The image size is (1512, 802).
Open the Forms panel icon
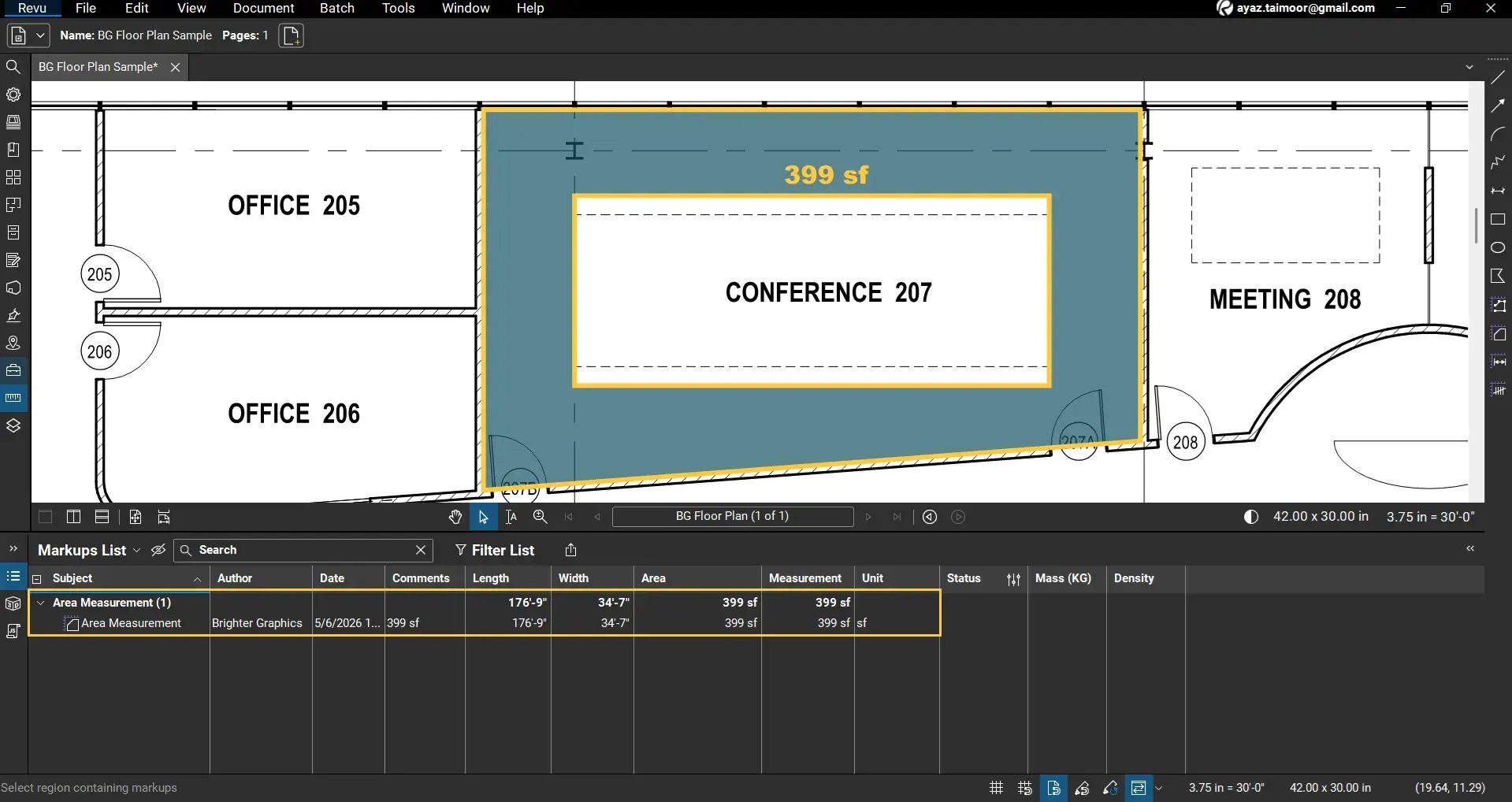click(13, 260)
